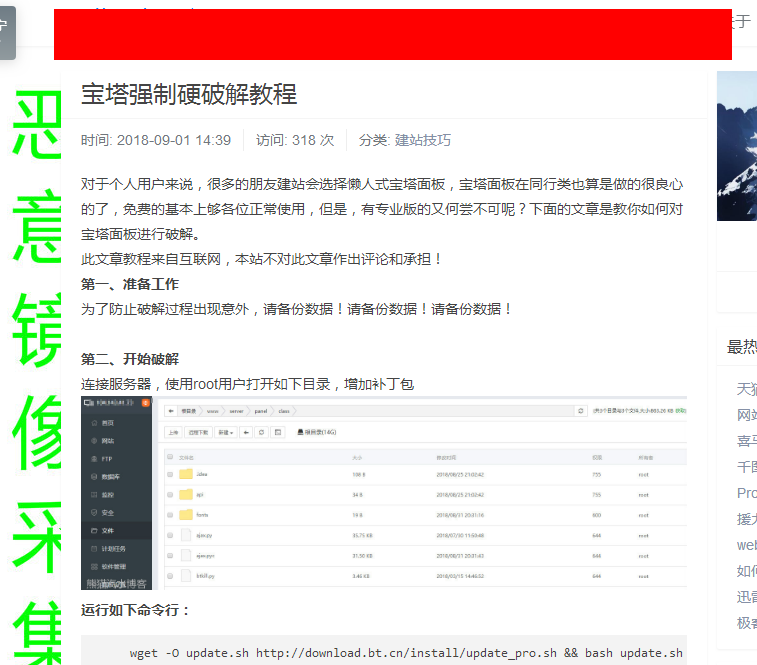The image size is (757, 665).
Task: Click the 远程下载 button
Action: [x=198, y=432]
